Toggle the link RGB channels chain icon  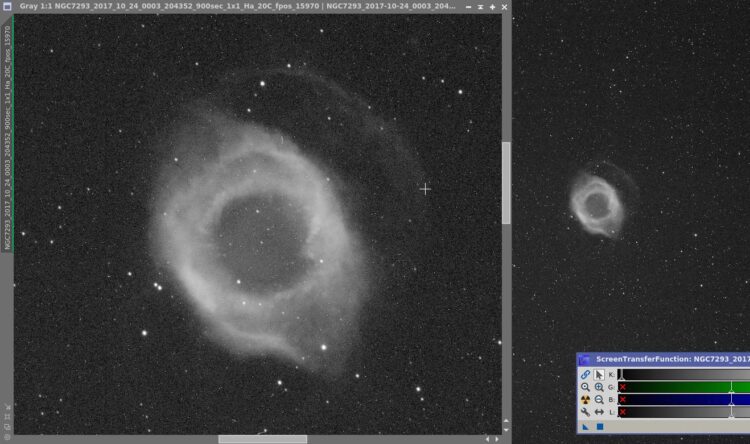coord(585,375)
